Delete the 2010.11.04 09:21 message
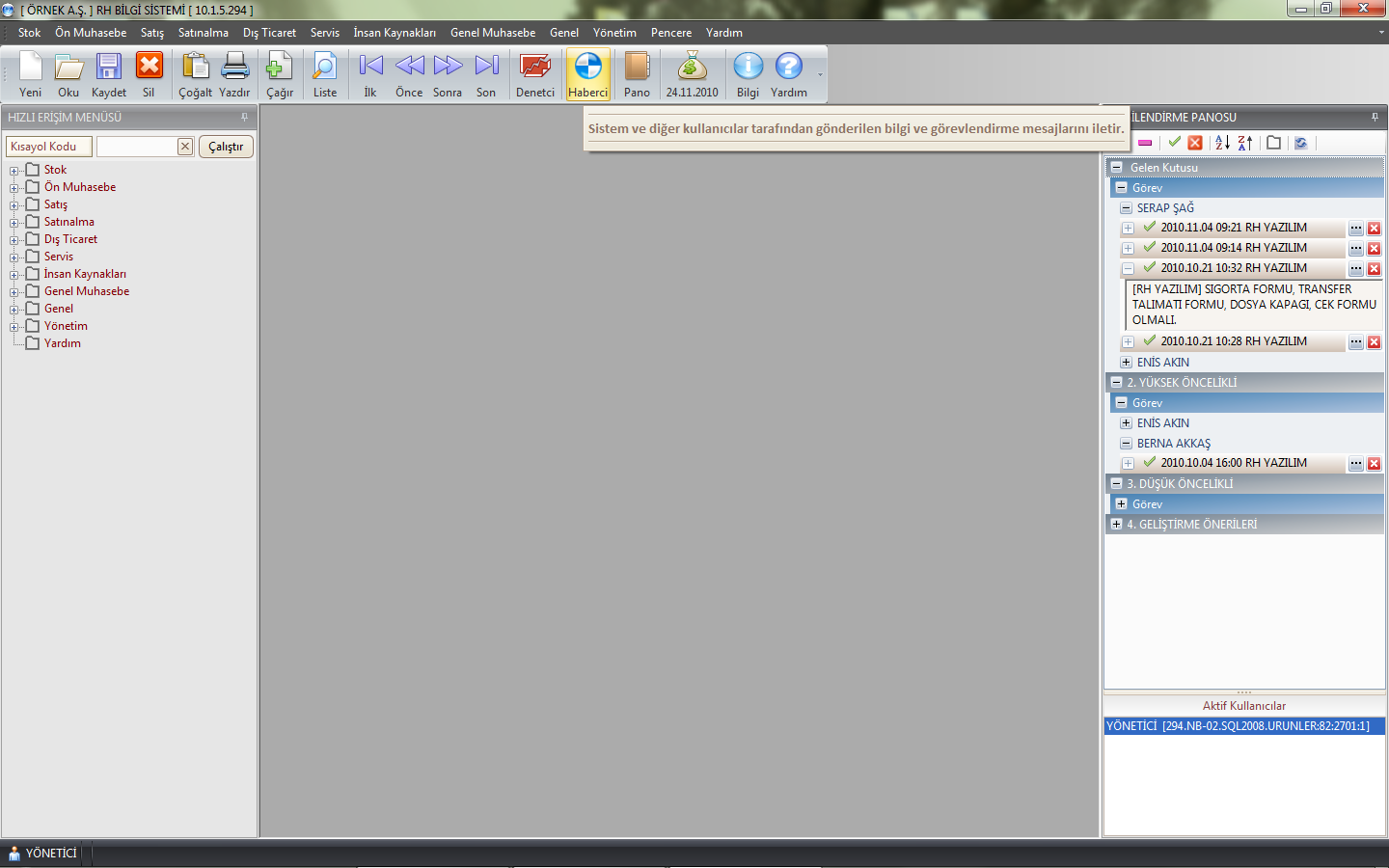This screenshot has width=1389, height=868. tap(1374, 229)
